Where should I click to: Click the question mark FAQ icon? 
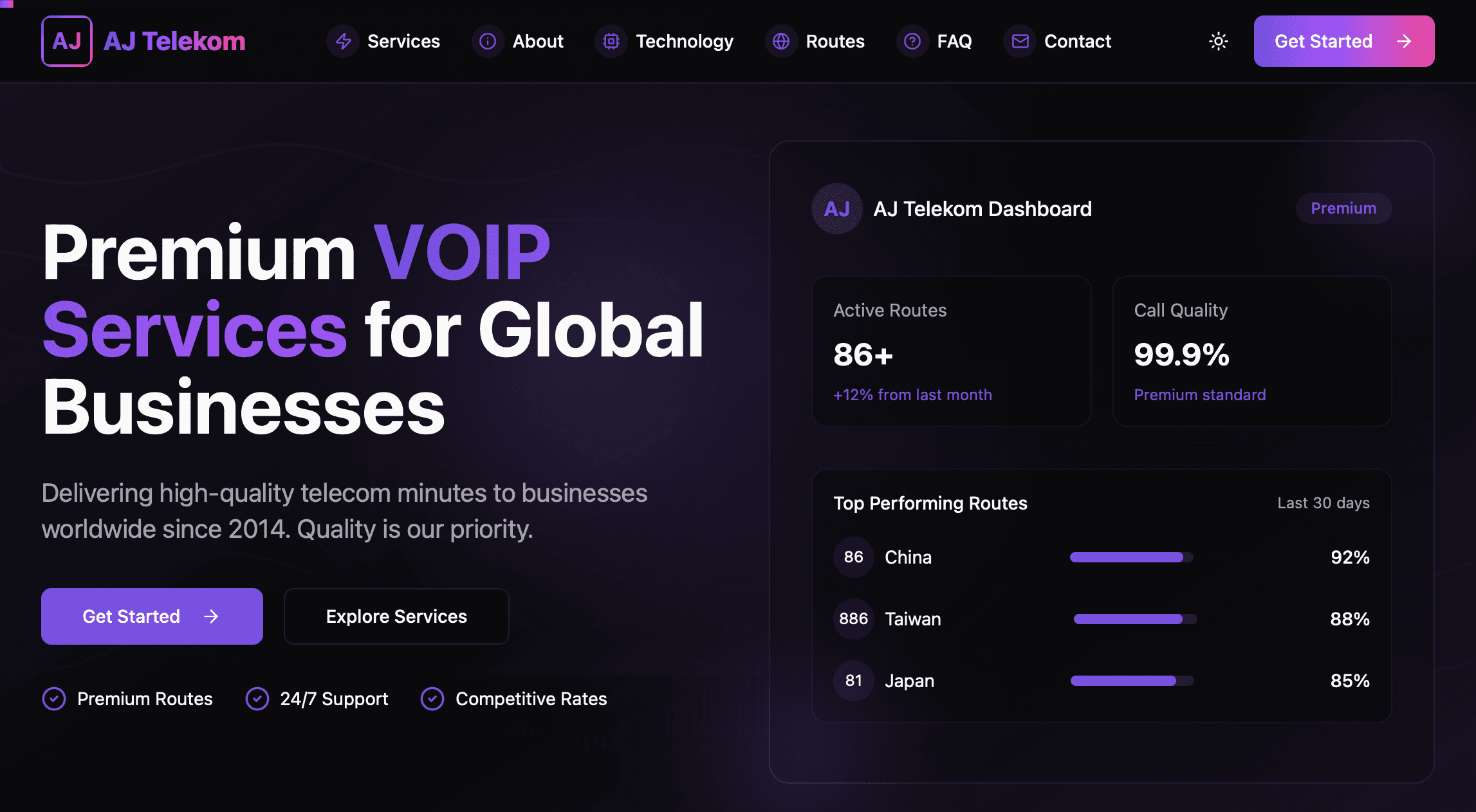click(x=912, y=41)
